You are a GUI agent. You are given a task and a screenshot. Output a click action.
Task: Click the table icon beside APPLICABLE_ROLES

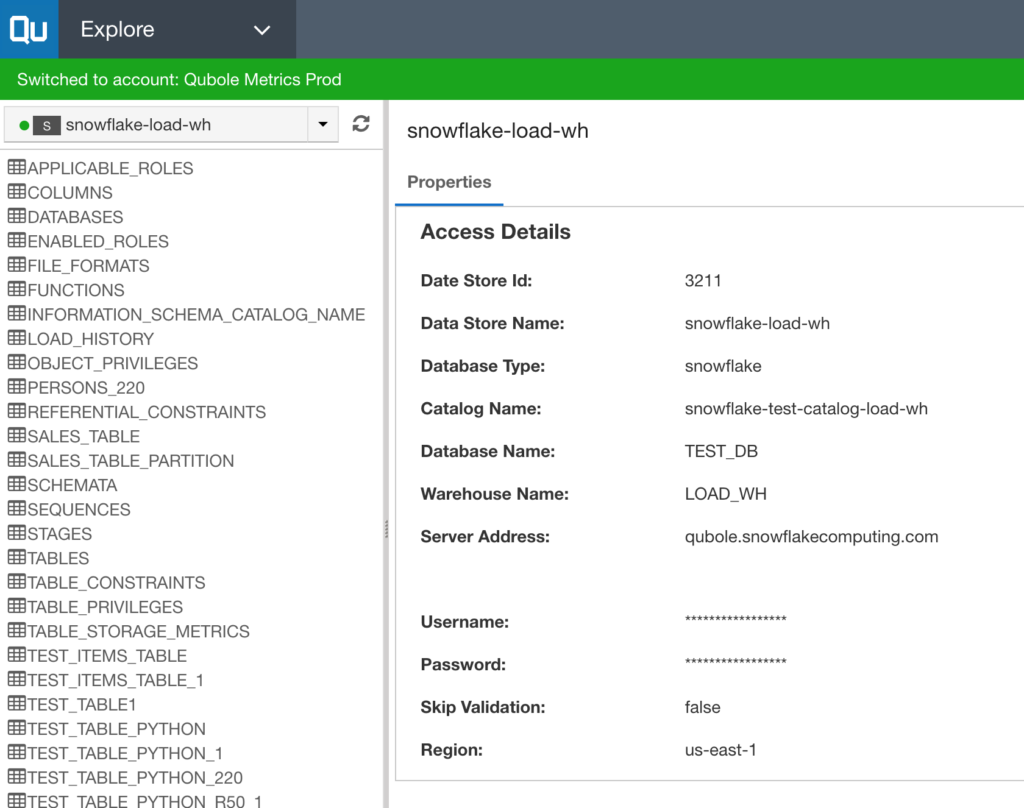[x=16, y=167]
